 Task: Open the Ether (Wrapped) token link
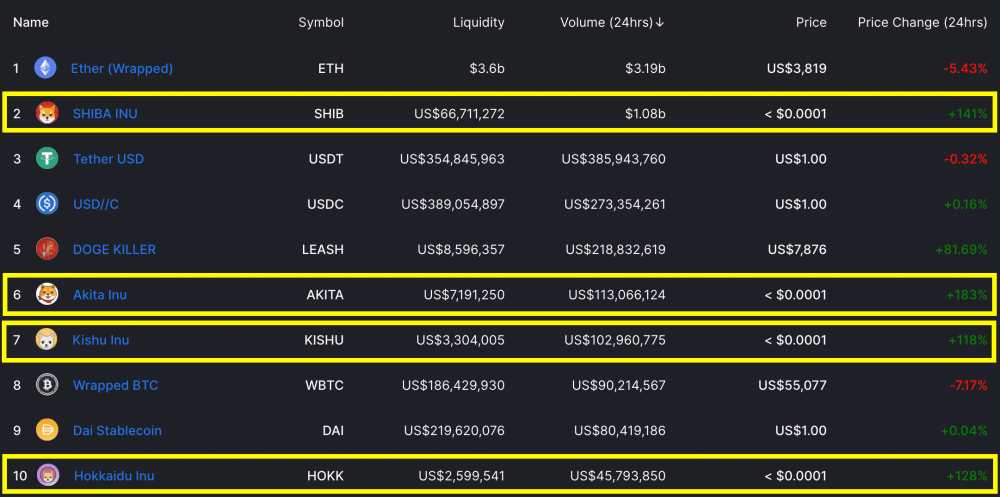(121, 68)
